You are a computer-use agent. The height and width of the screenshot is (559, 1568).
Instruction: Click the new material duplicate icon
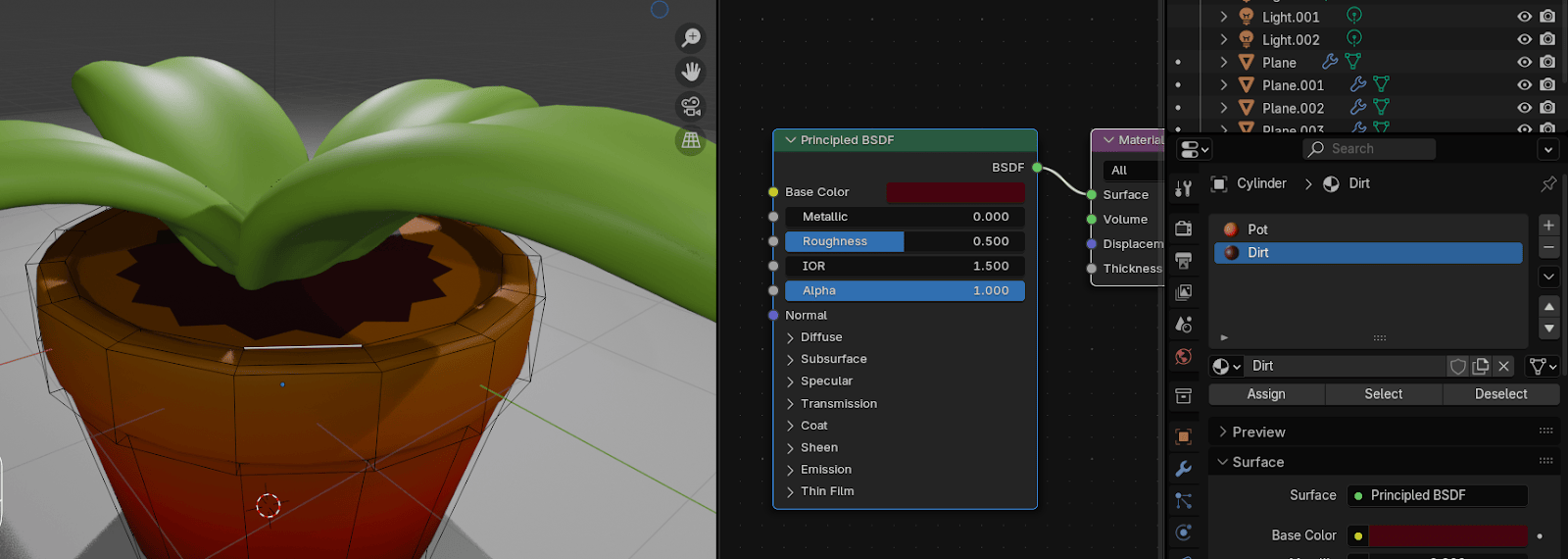pyautogui.click(x=1481, y=366)
